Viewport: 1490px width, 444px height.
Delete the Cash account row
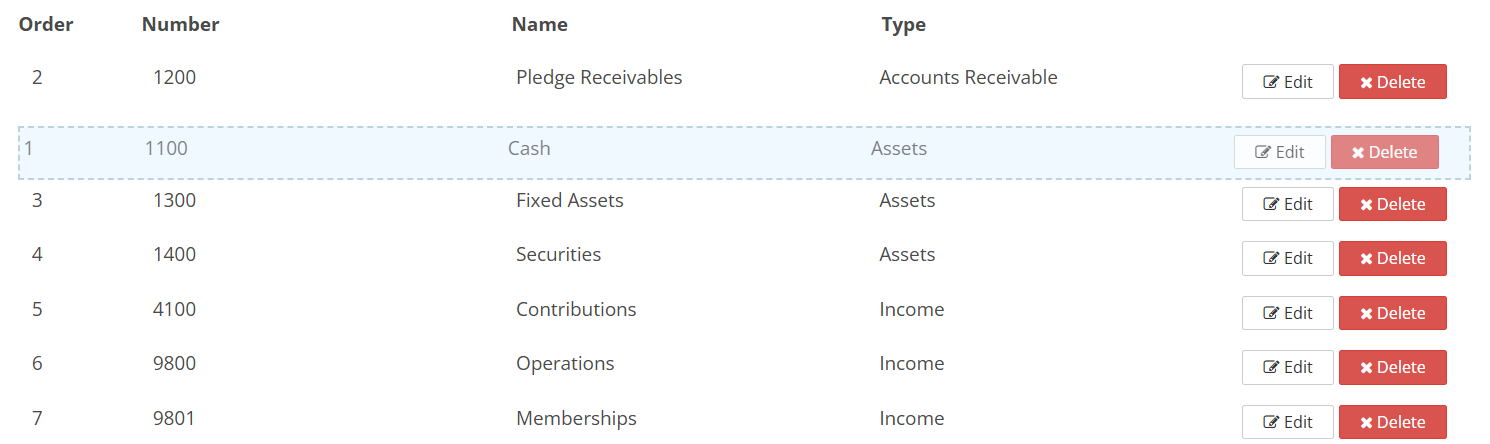click(1384, 152)
